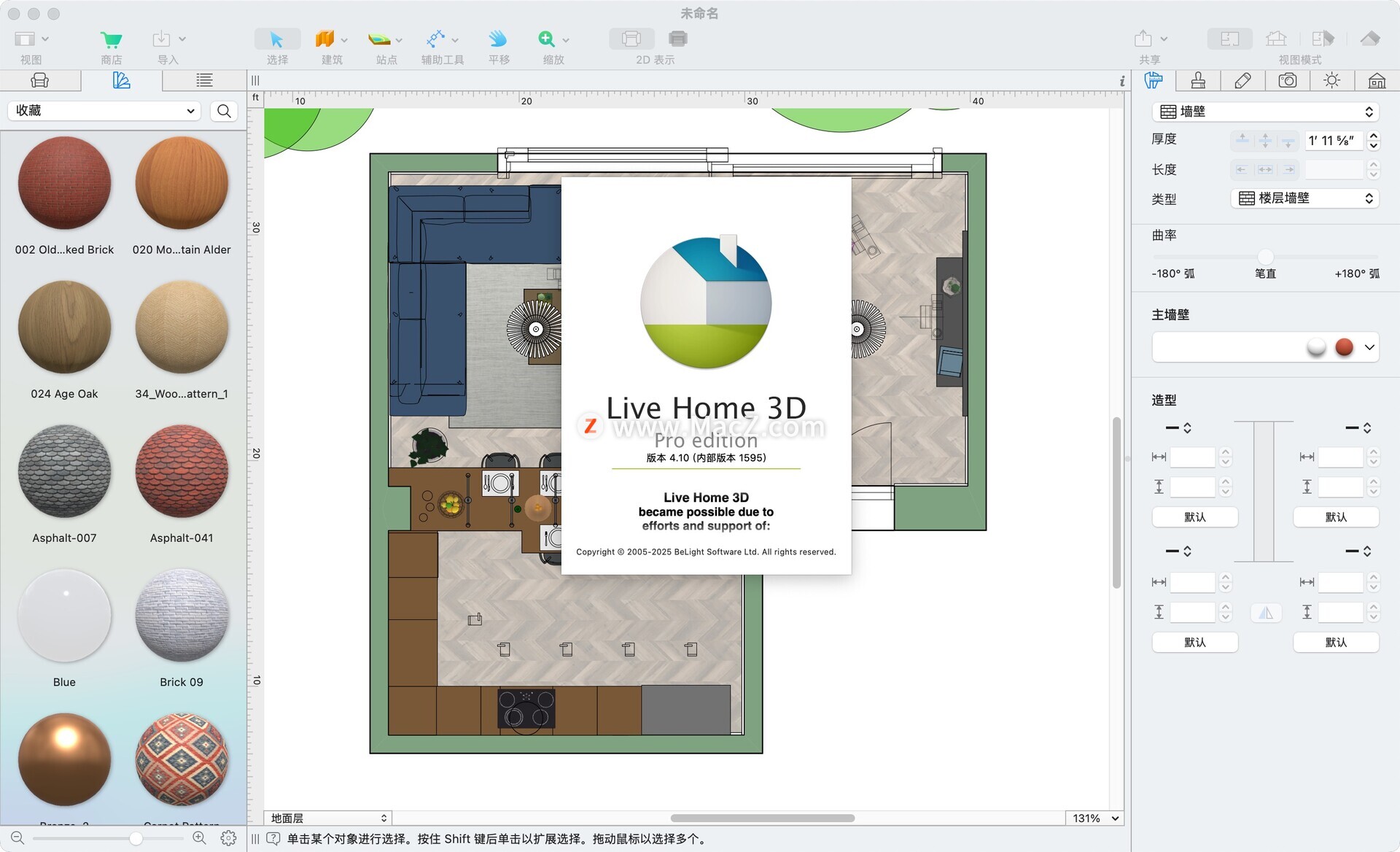Switch to 3D house view mode

tap(1276, 39)
